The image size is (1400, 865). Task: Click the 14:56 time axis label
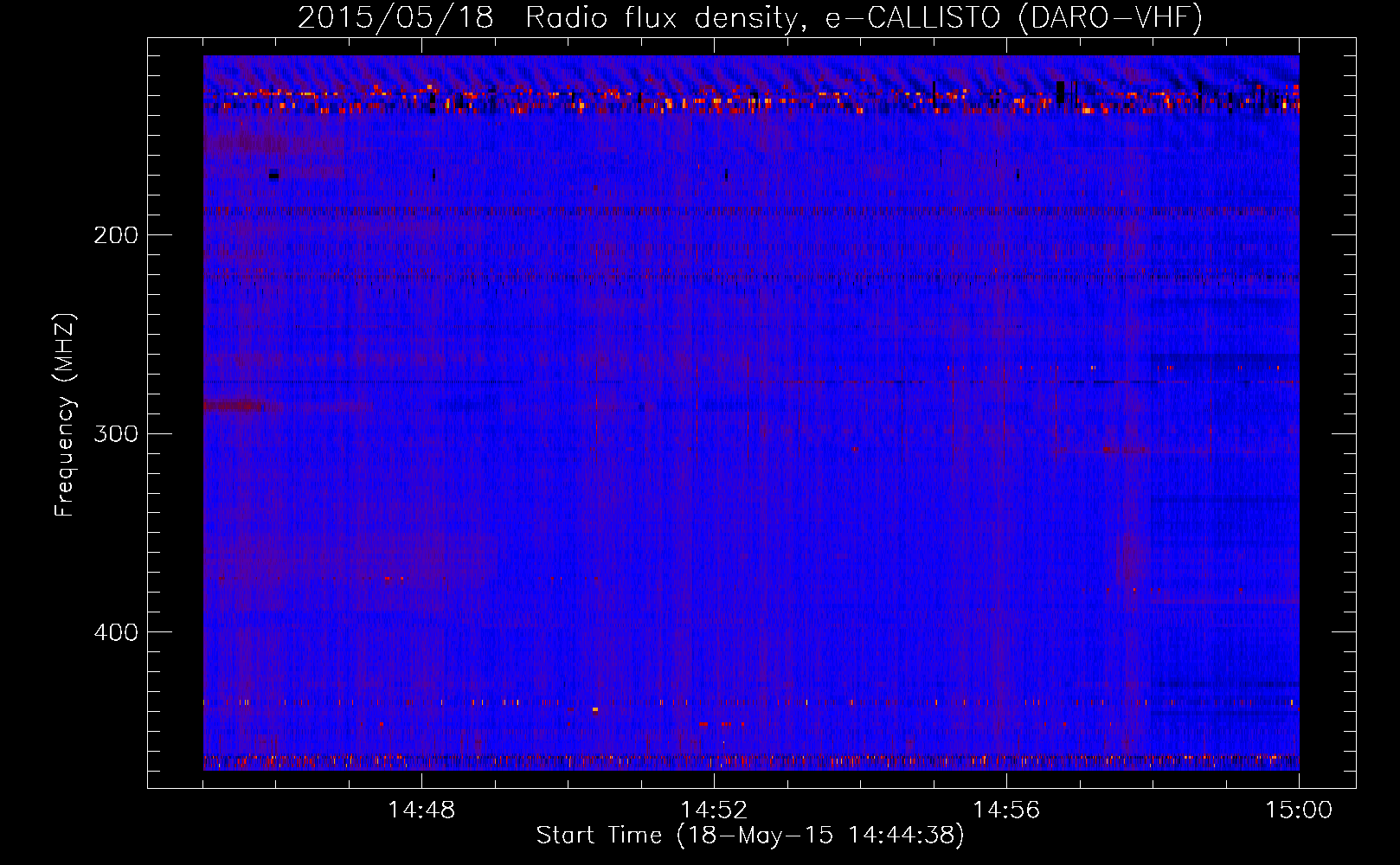pyautogui.click(x=1006, y=811)
